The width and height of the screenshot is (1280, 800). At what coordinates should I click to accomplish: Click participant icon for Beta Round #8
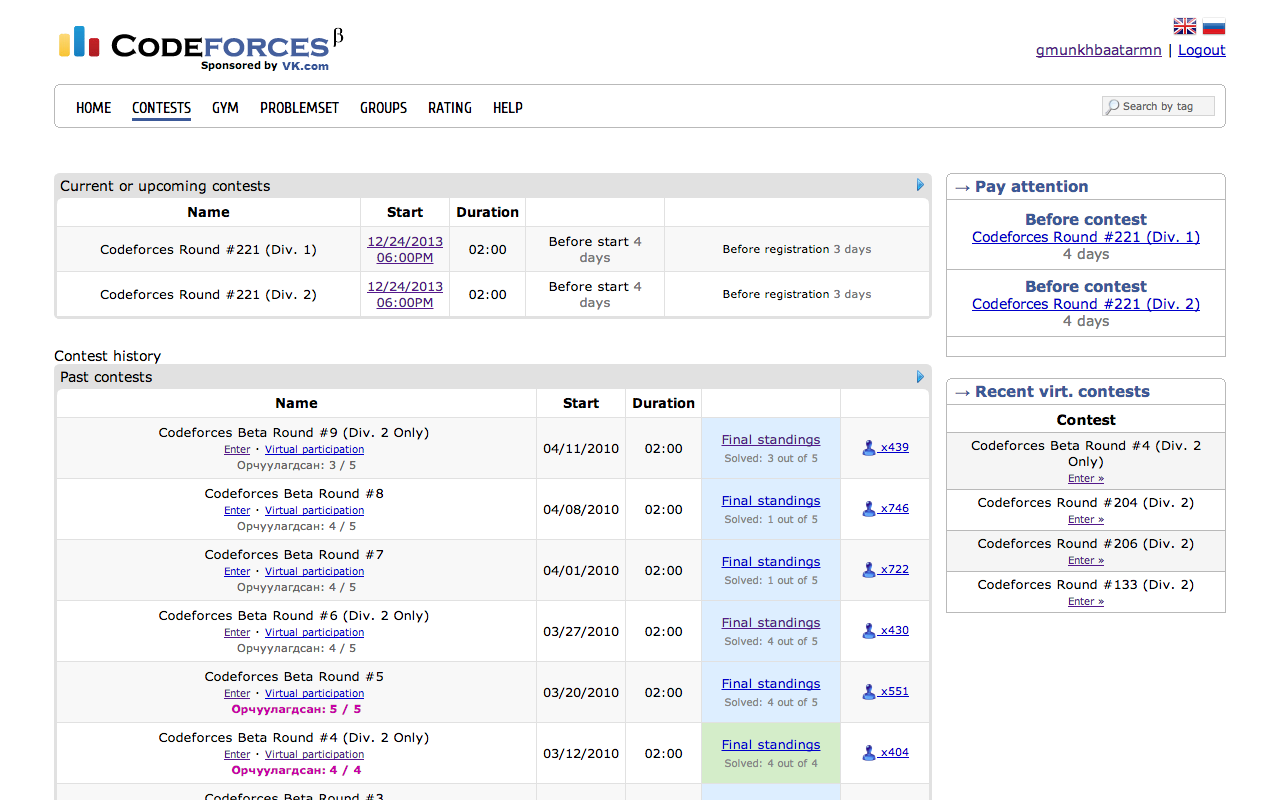point(869,509)
